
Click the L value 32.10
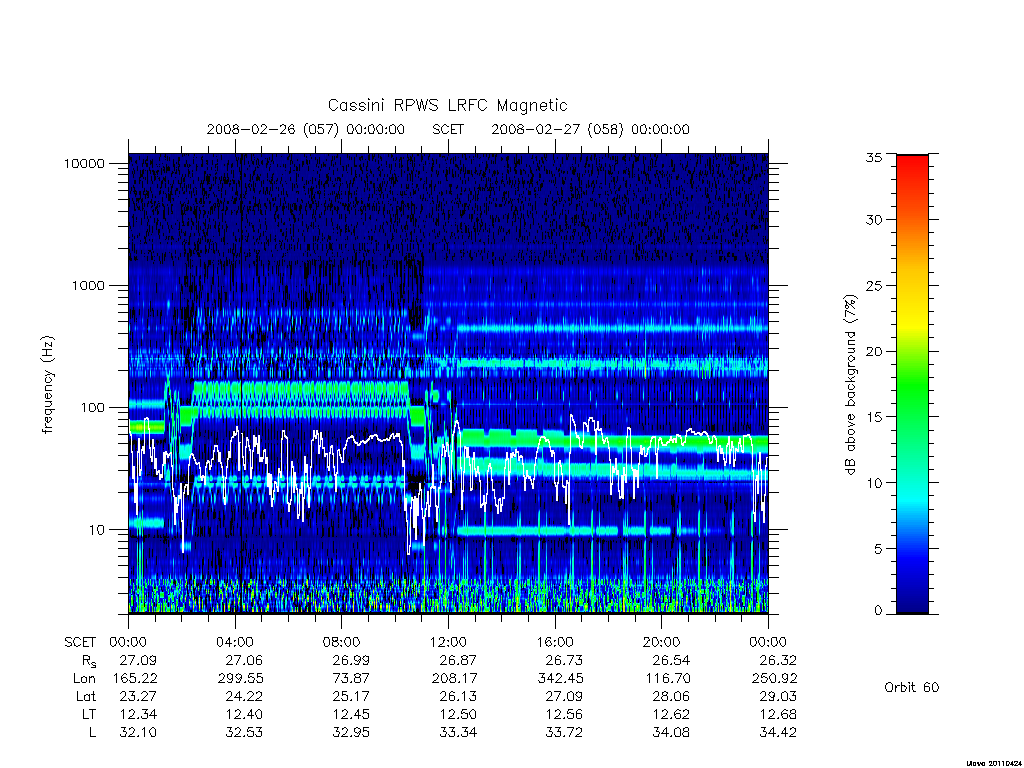tap(138, 732)
